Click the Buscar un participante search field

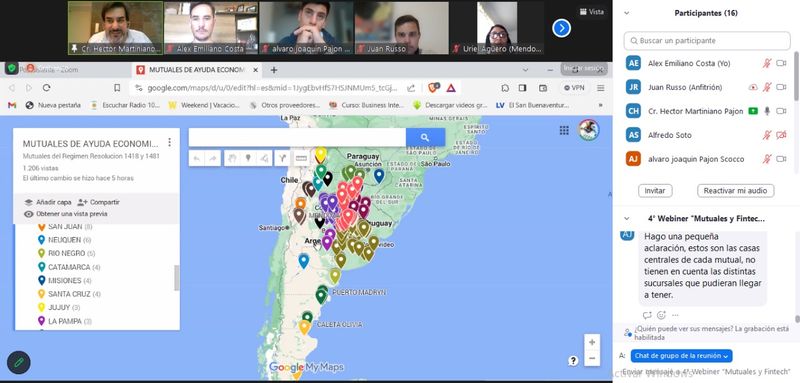707,40
